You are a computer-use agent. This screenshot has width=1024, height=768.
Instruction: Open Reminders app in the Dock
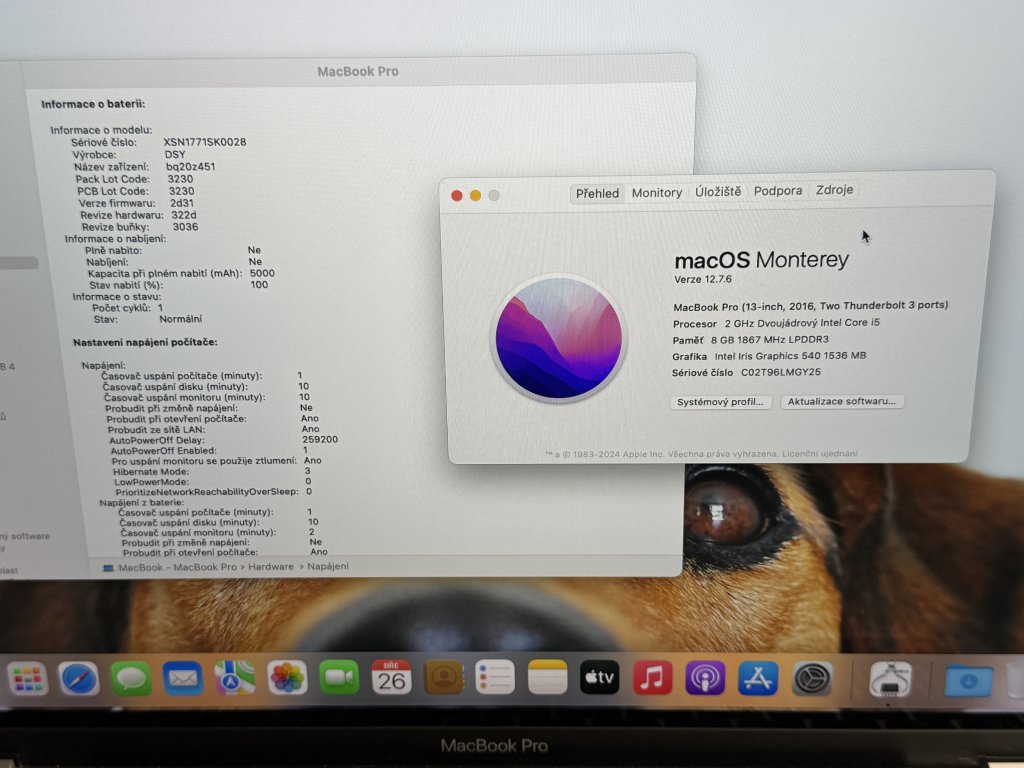point(495,677)
